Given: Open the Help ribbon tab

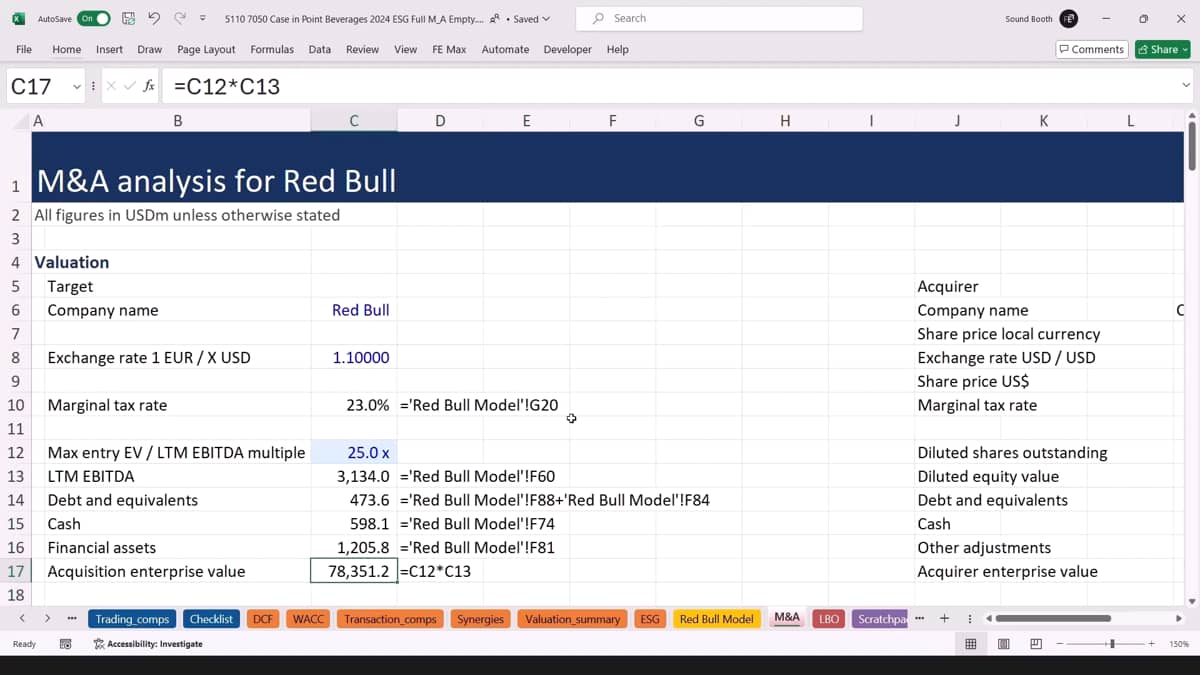Looking at the screenshot, I should coord(618,49).
